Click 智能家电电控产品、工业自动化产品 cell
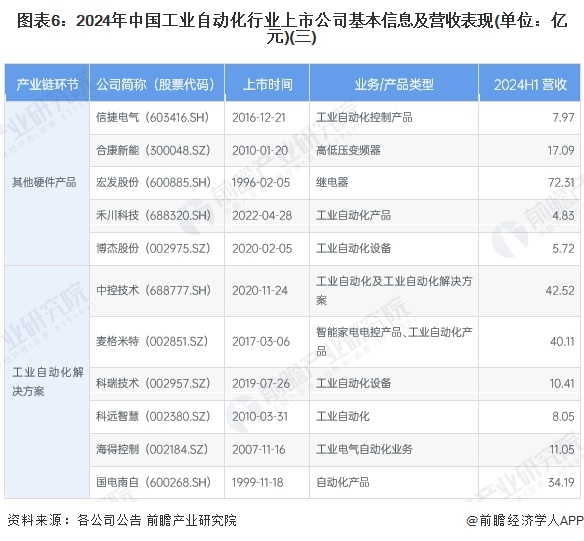The width and height of the screenshot is (584, 541). point(394,341)
